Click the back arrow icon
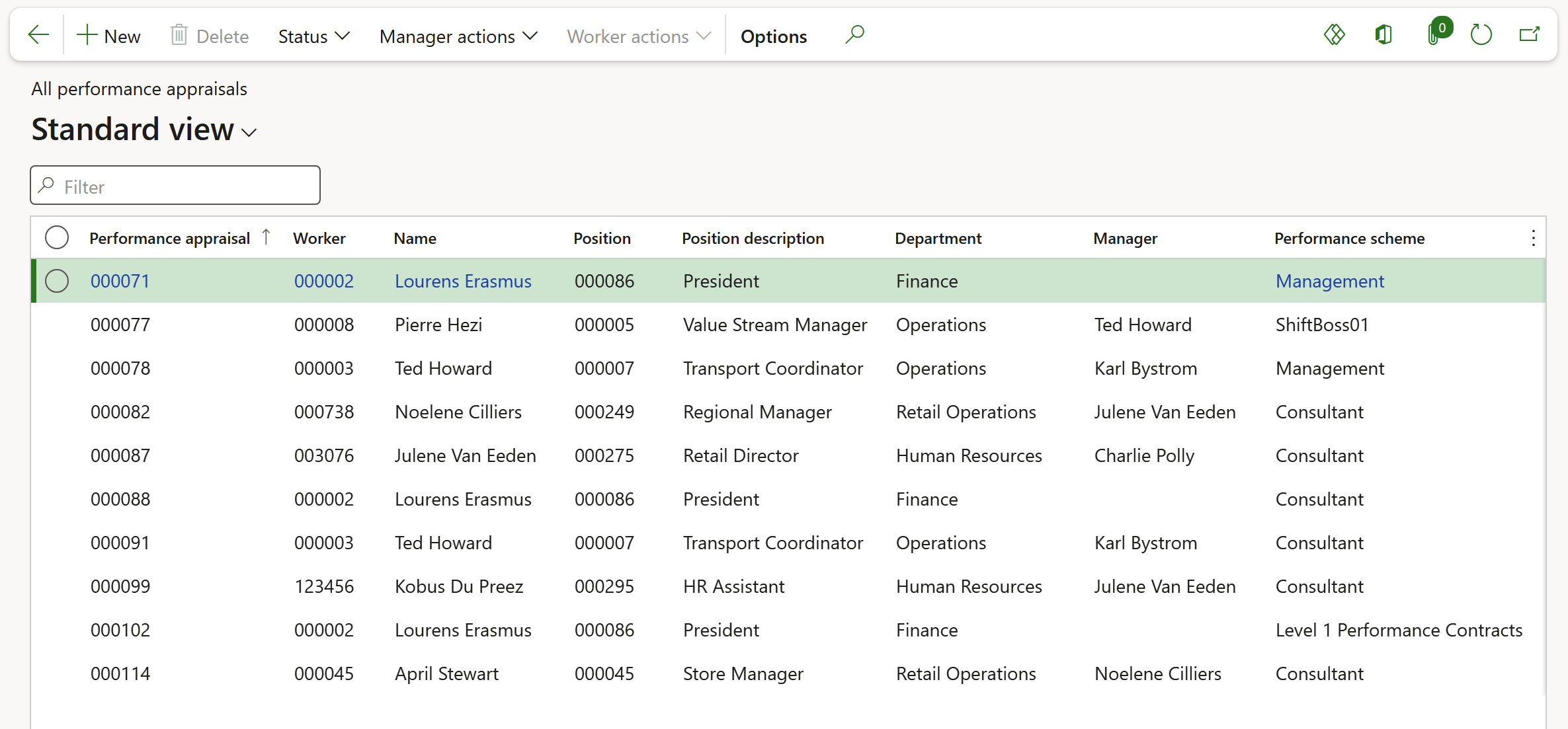This screenshot has width=1568, height=729. point(38,36)
